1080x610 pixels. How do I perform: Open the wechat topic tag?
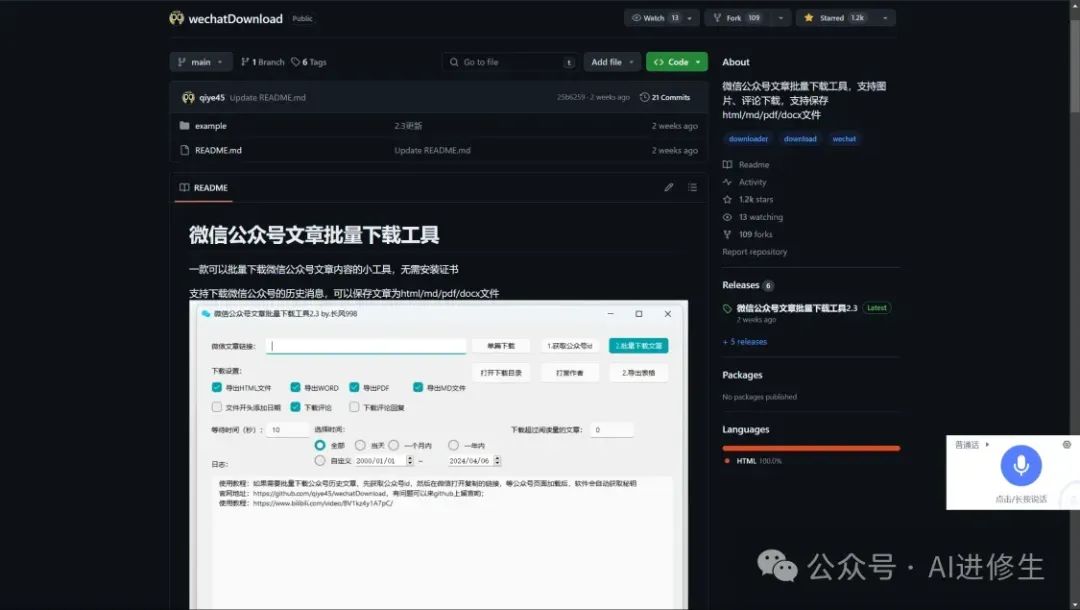(x=844, y=139)
